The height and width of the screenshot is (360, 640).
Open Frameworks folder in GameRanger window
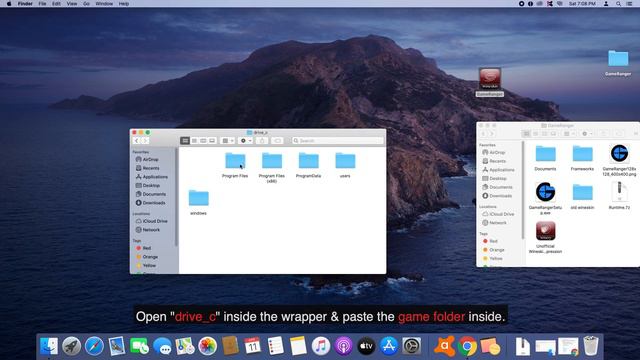point(582,154)
